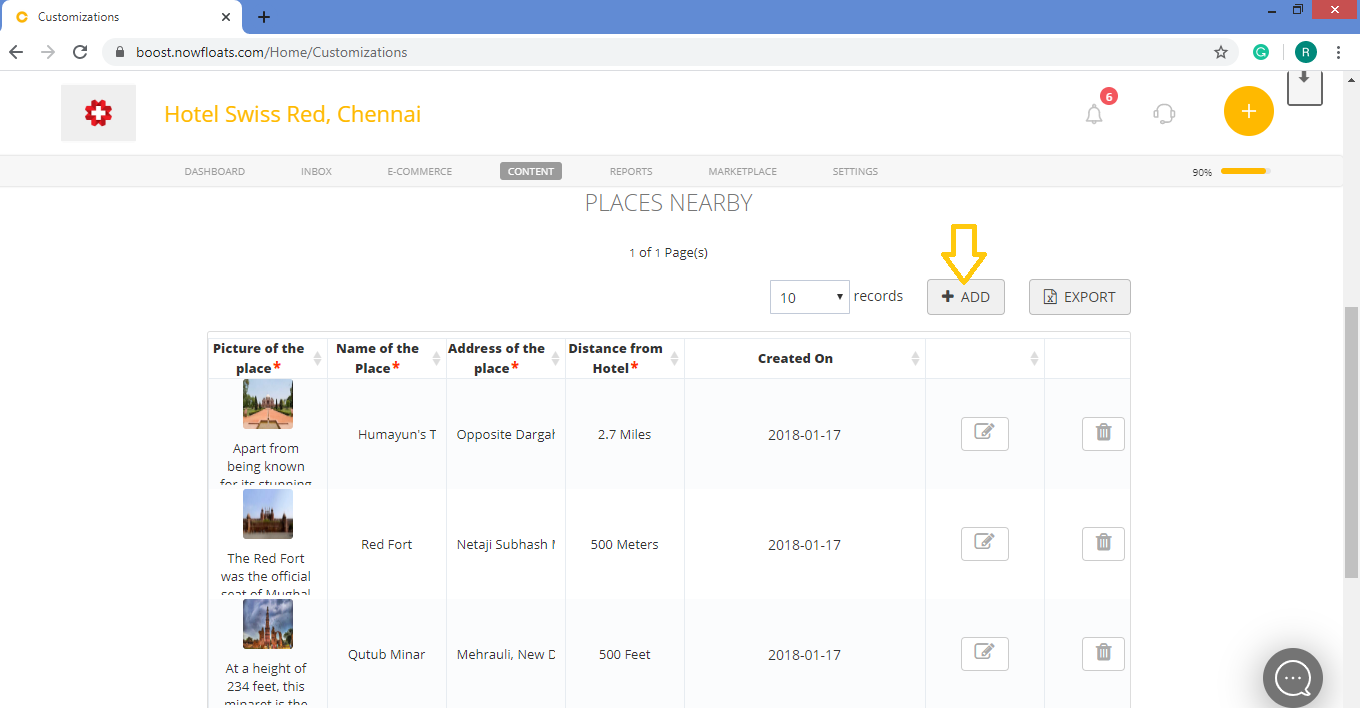
Task: Switch to the REPORTS tab
Action: pos(631,171)
